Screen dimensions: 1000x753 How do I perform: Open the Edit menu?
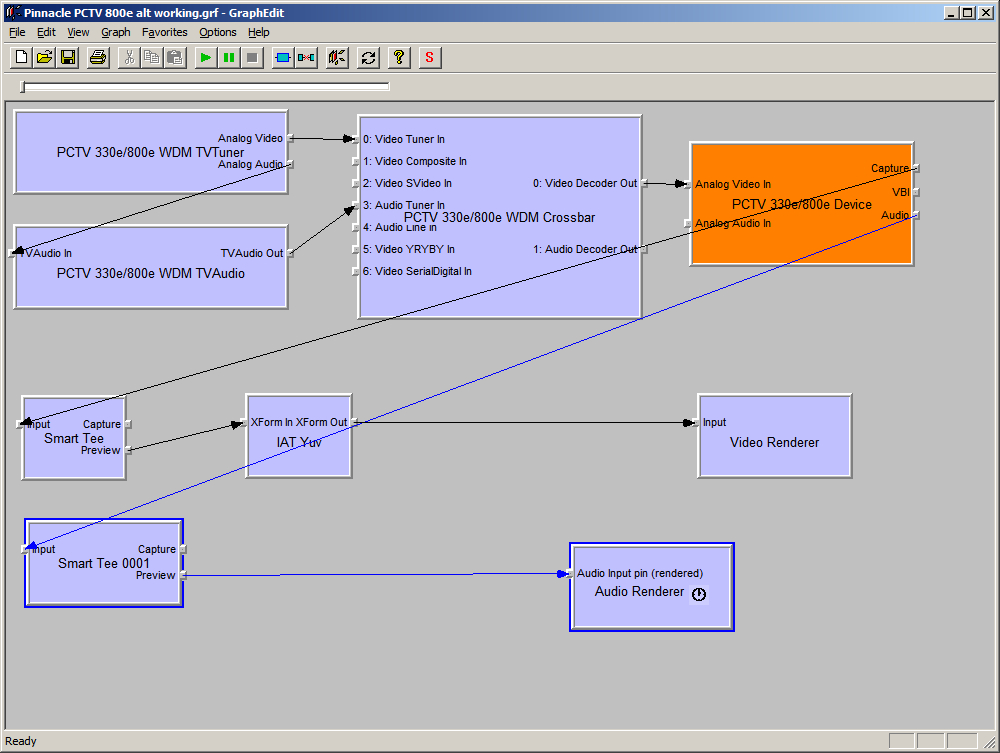[46, 32]
